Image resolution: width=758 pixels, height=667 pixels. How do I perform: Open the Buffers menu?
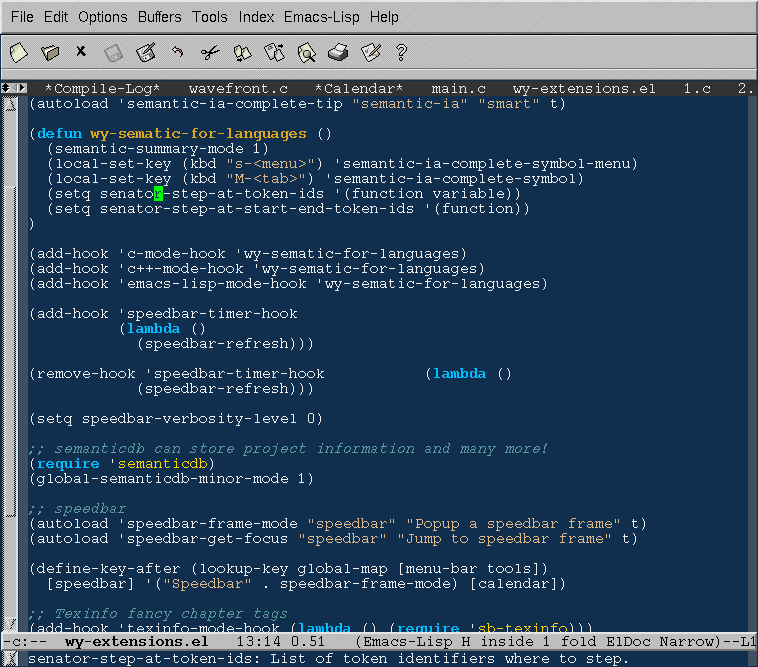[160, 17]
